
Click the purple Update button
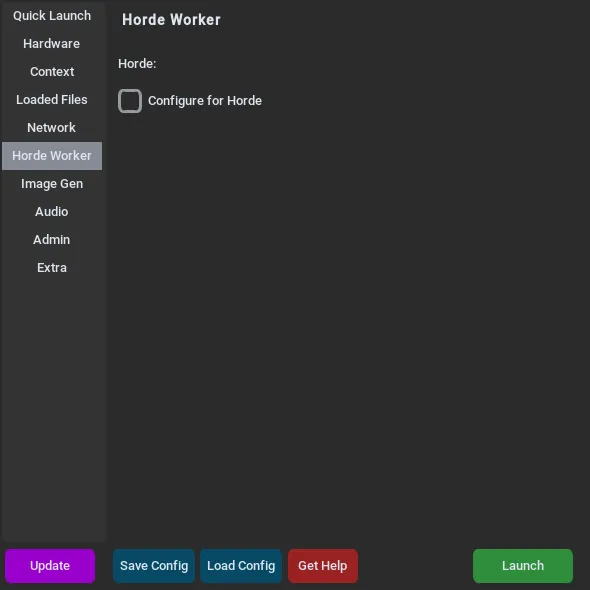(50, 566)
